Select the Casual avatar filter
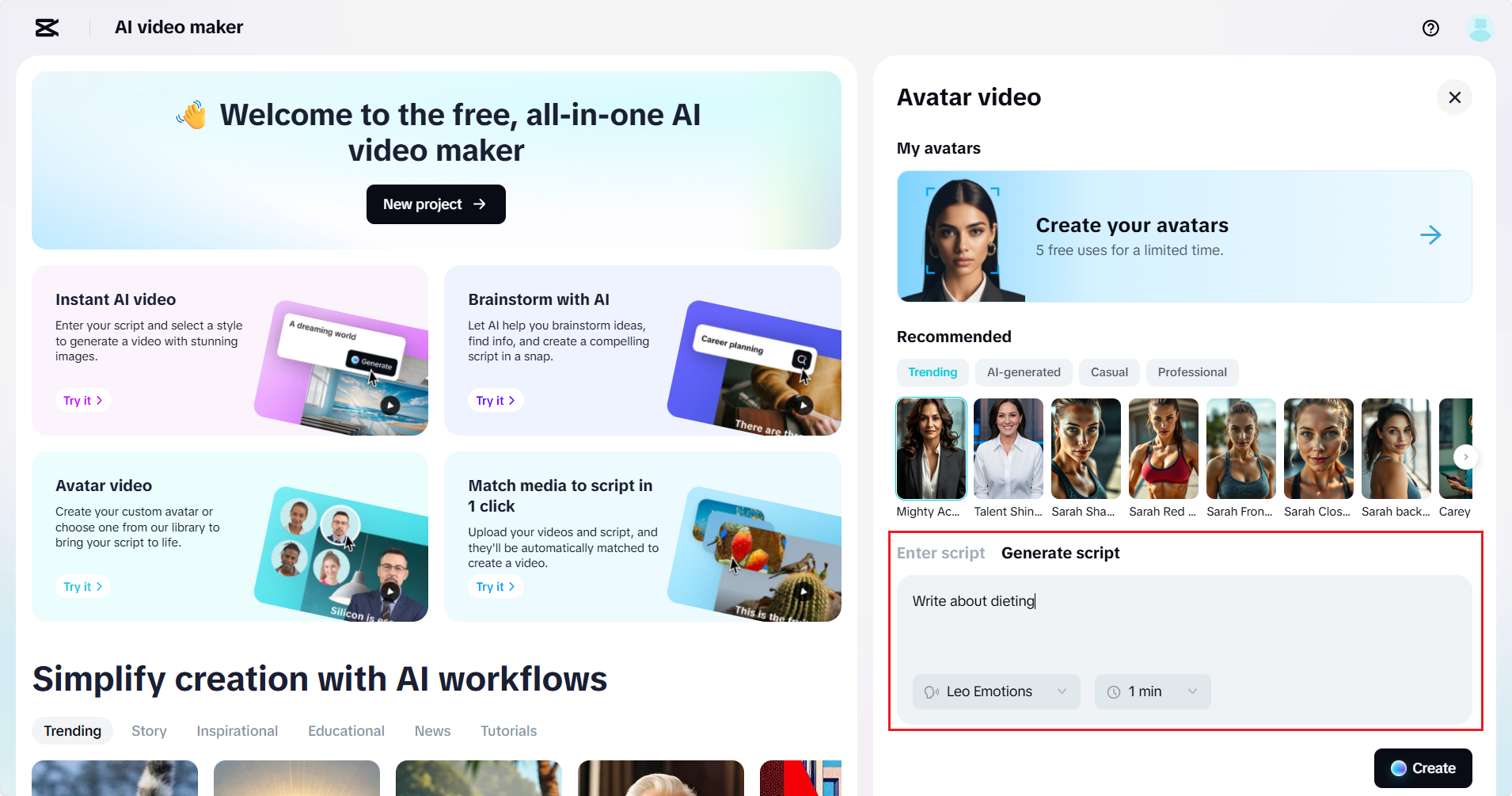Screen dimensions: 1512x796 (1109, 372)
